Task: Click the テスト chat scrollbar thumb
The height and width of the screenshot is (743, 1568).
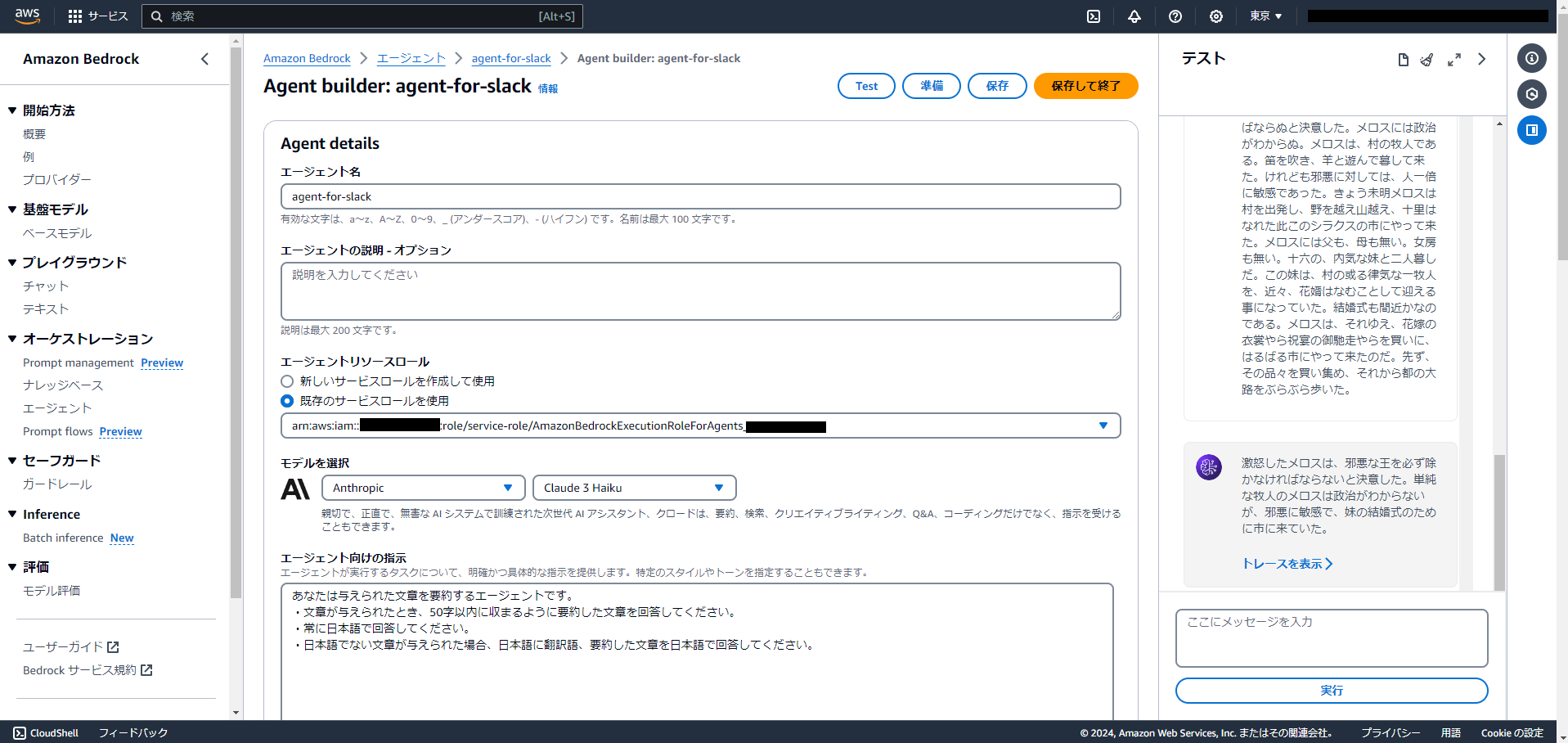Action: (x=1499, y=522)
